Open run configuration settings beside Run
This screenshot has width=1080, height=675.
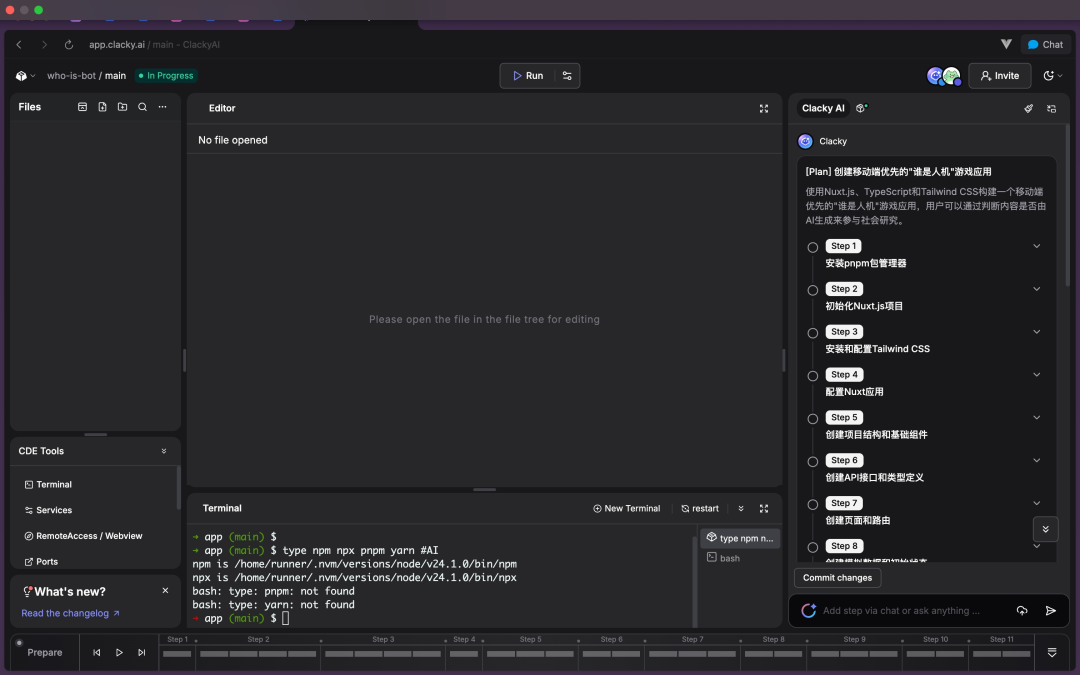[567, 76]
